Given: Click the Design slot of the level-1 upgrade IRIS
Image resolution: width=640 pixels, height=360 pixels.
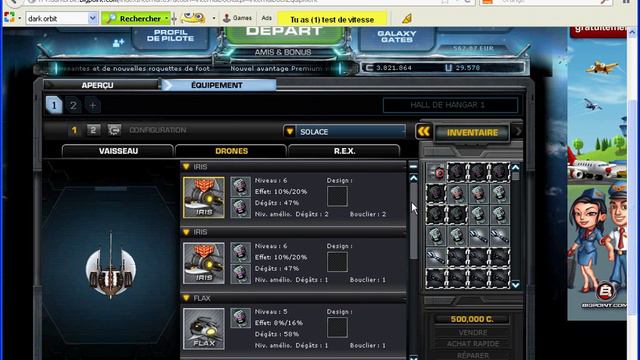Looking at the screenshot, I should 337,262.
